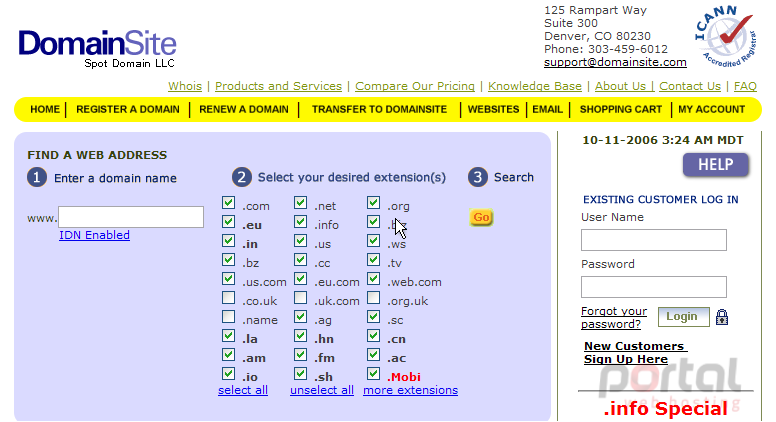
Task: Enable the .org.uk extension checkbox
Action: point(374,297)
